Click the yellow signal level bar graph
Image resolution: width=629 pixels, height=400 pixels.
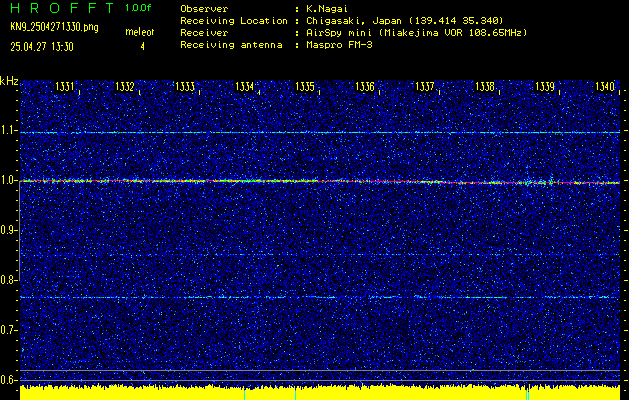click(x=320, y=393)
